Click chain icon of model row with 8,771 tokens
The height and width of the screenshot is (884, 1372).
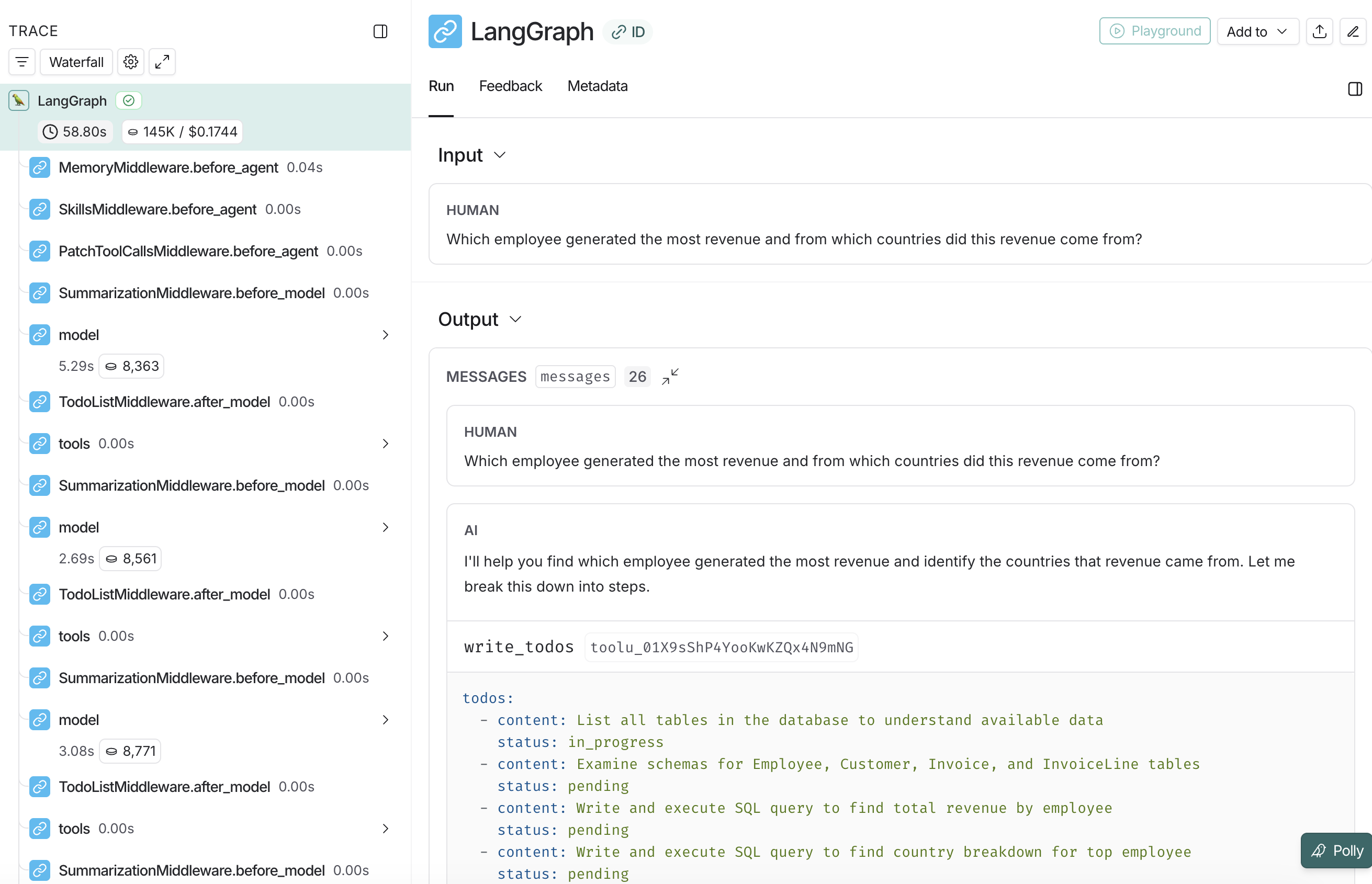click(x=40, y=720)
